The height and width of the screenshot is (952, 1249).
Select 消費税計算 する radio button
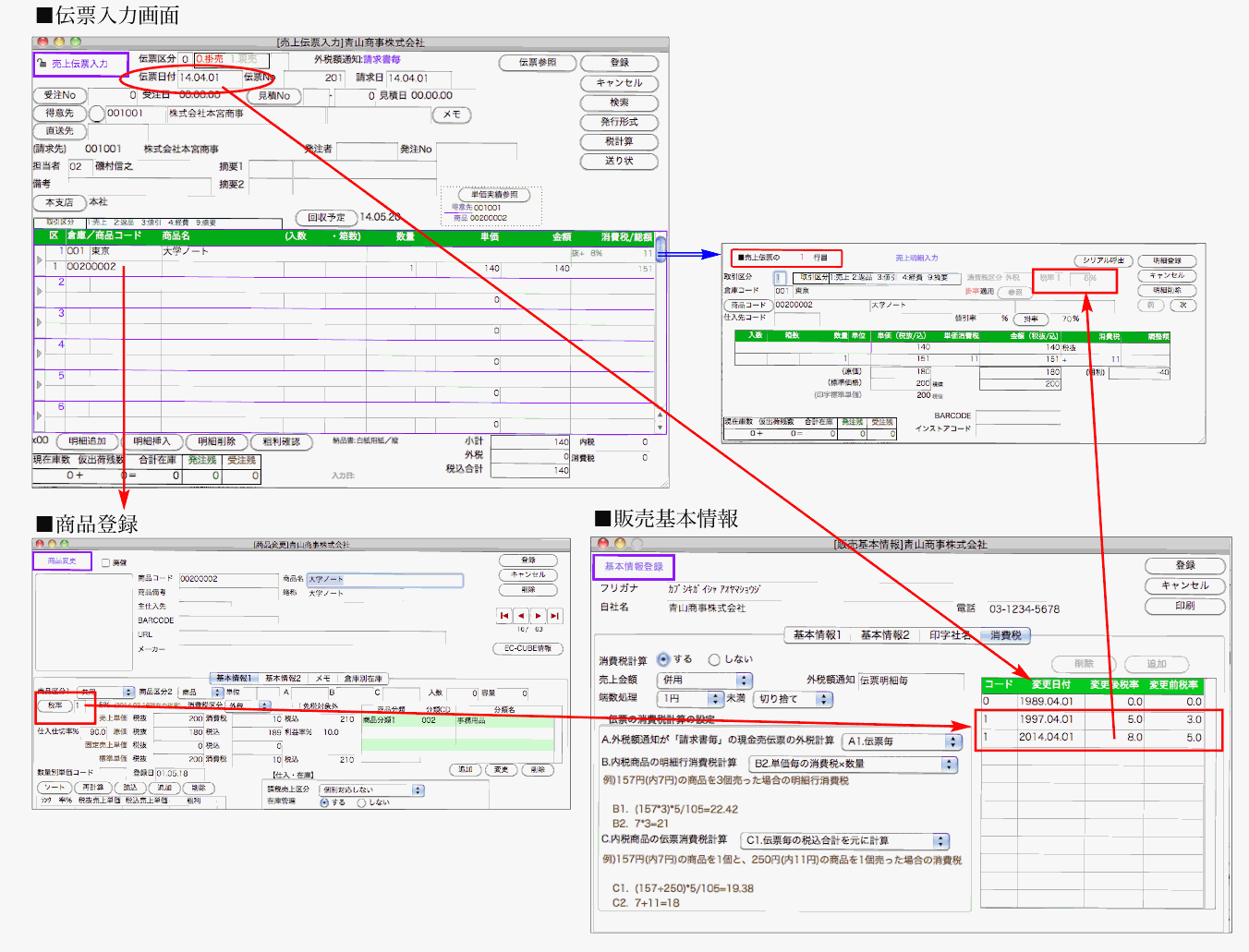pos(663,659)
